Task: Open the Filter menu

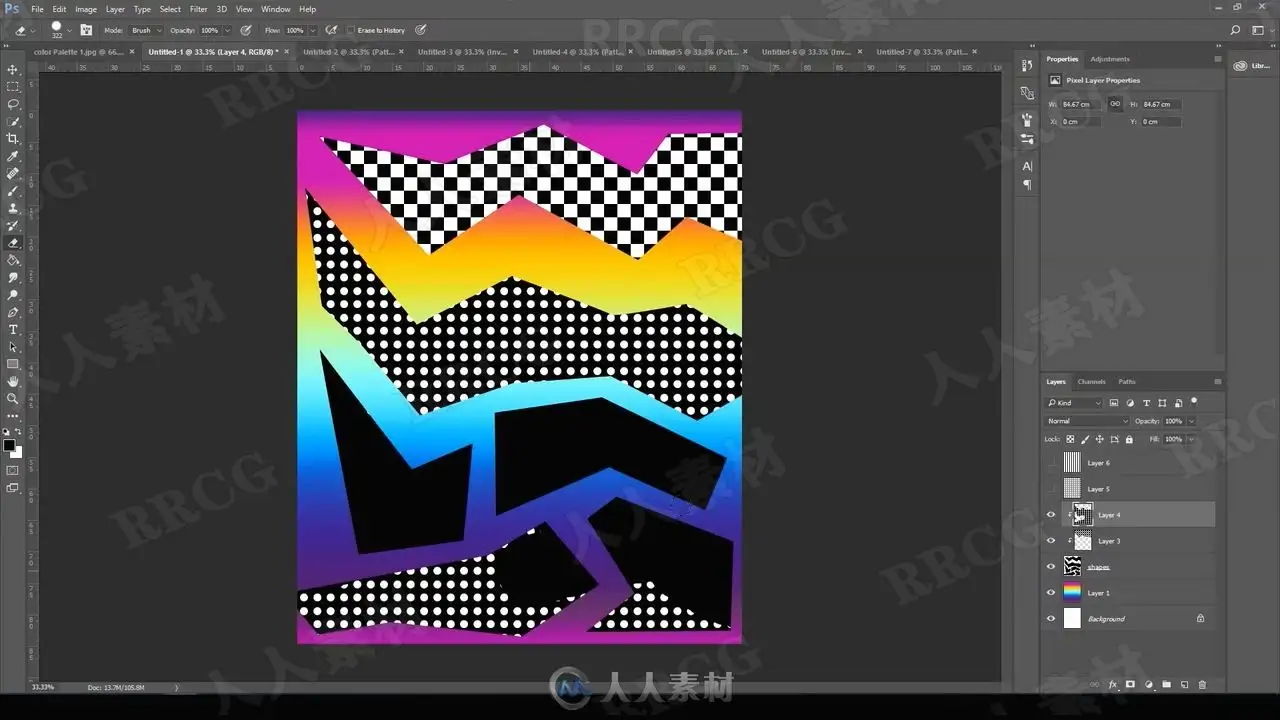Action: pos(199,9)
